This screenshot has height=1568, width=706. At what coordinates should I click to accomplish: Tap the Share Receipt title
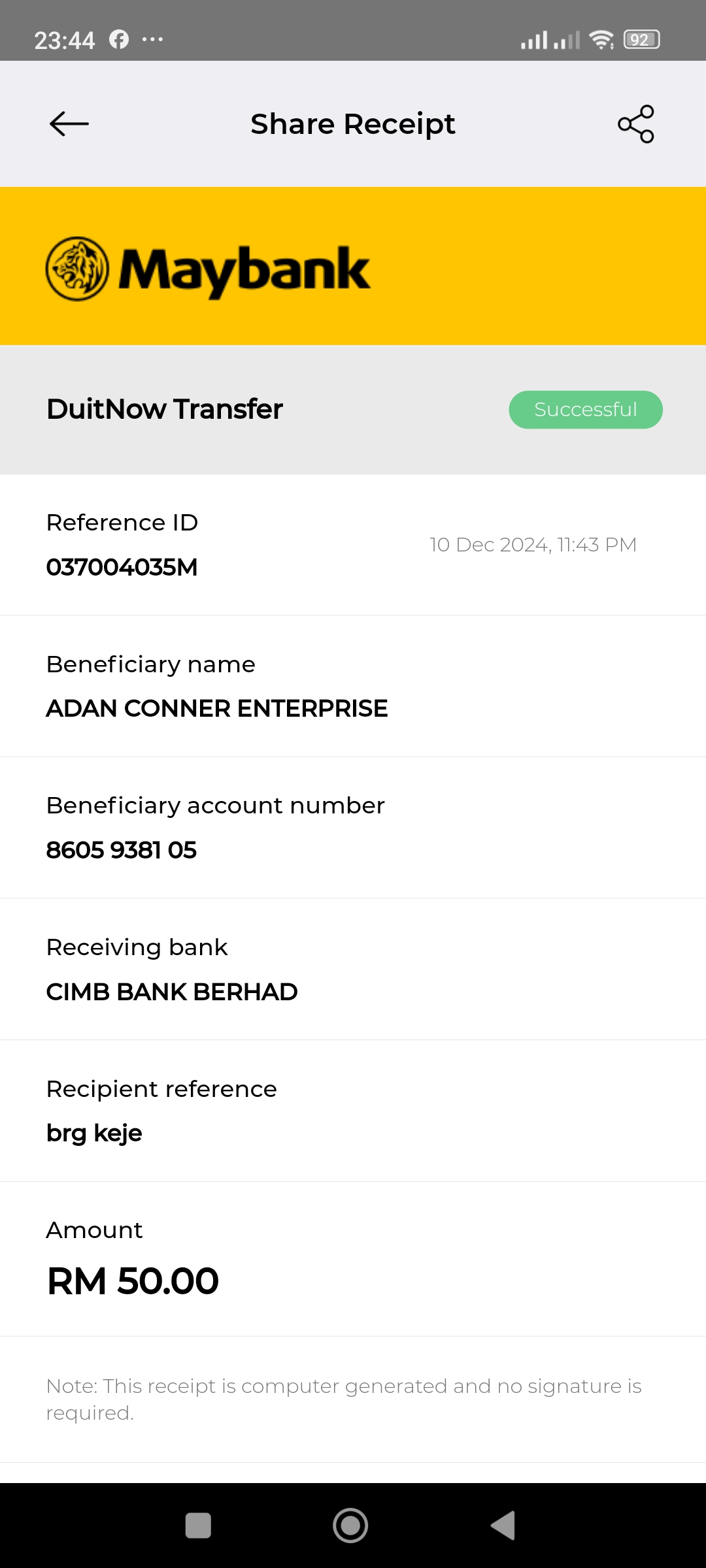point(352,124)
